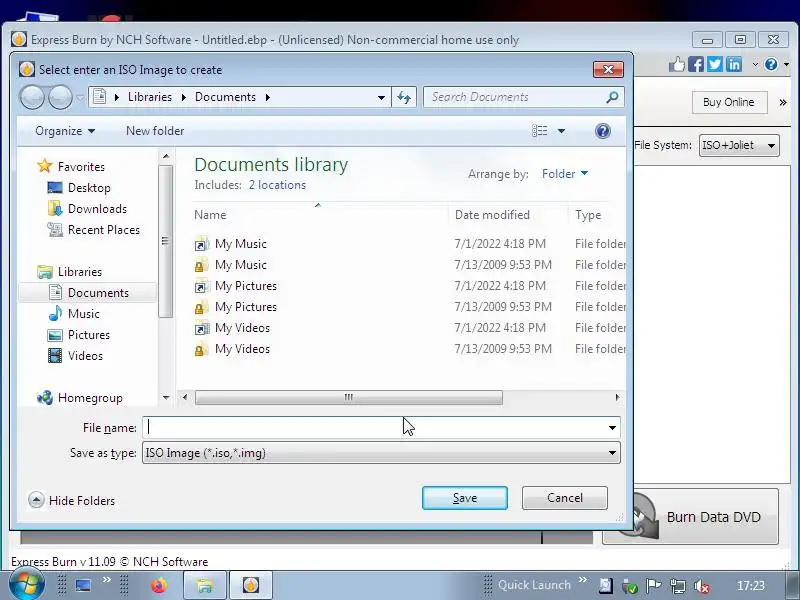Select Music library in navigation pane
Image resolution: width=800 pixels, height=600 pixels.
(x=84, y=314)
